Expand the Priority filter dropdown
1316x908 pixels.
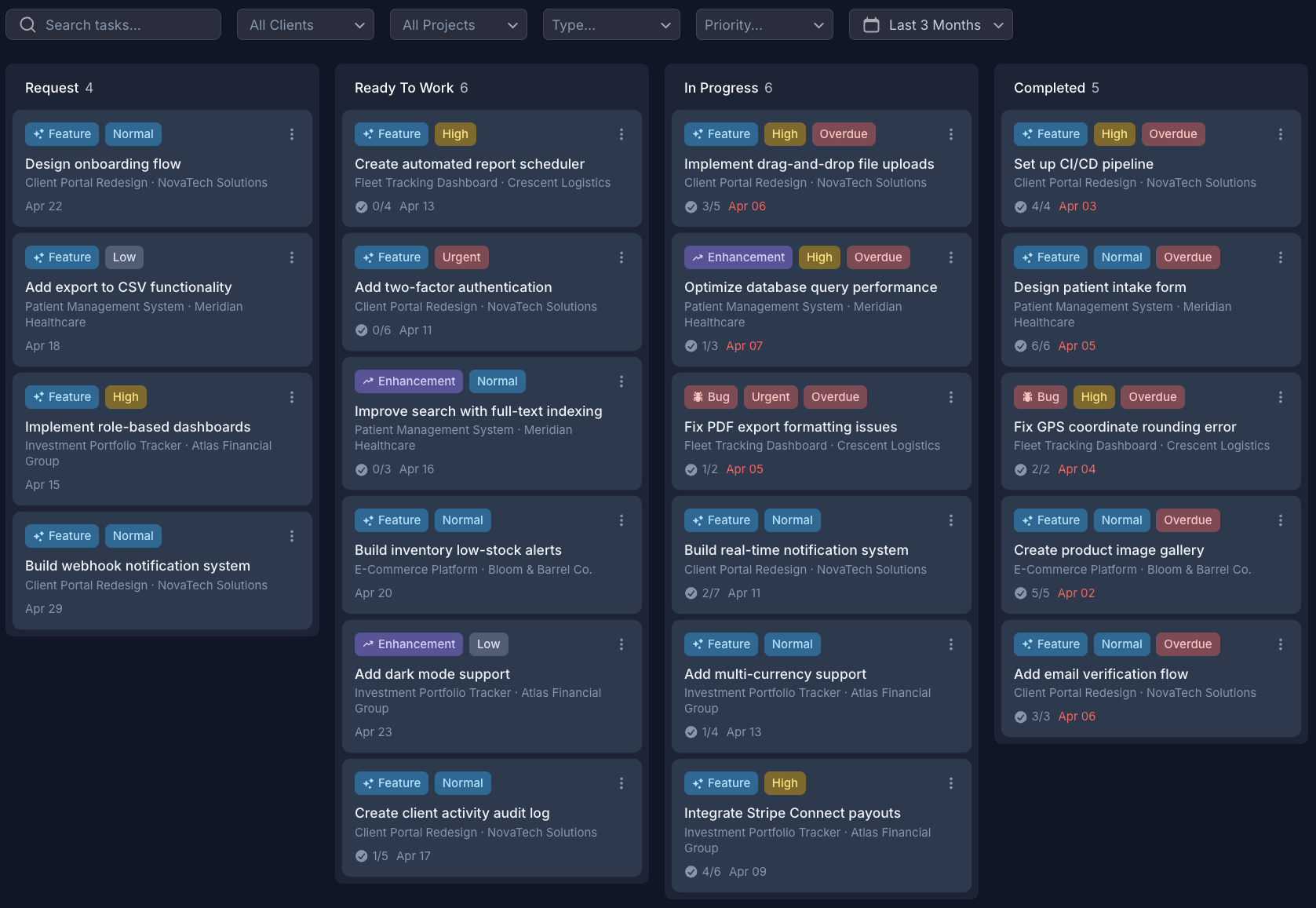(x=764, y=25)
